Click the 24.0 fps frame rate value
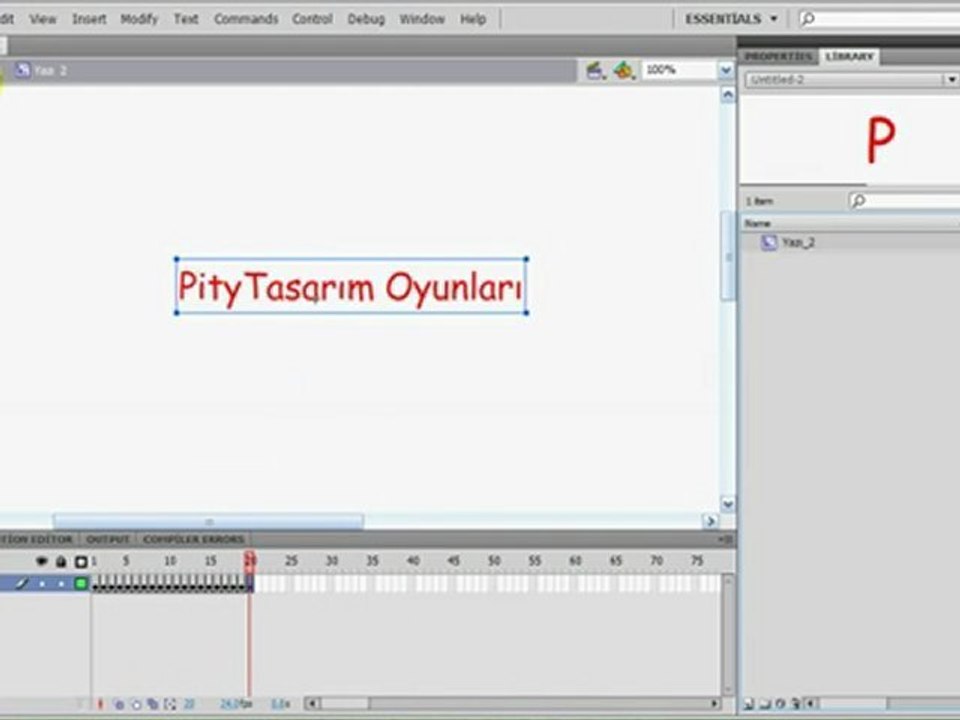The width and height of the screenshot is (960, 720). [236, 705]
